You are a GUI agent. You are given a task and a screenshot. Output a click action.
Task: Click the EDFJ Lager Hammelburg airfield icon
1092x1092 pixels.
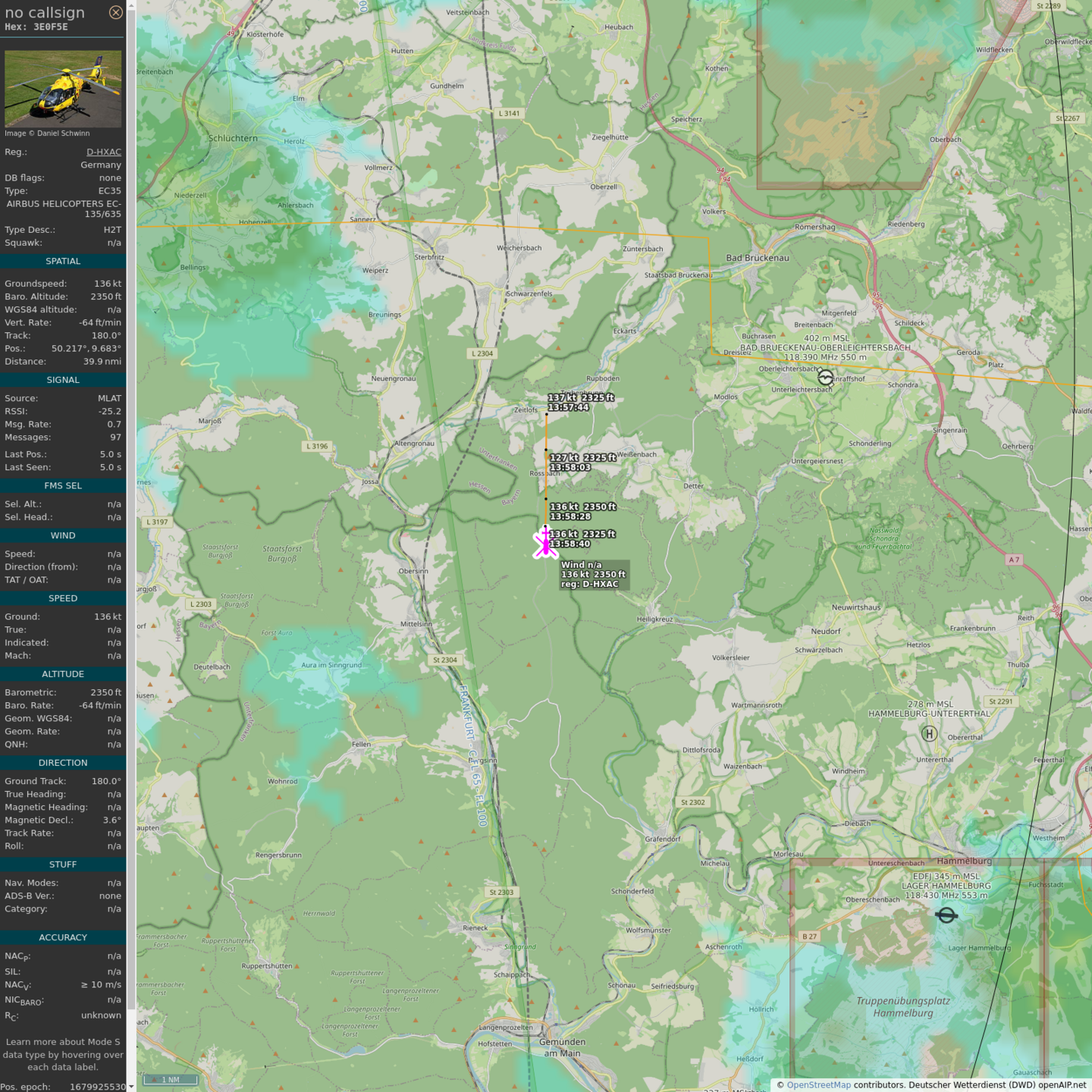(946, 915)
